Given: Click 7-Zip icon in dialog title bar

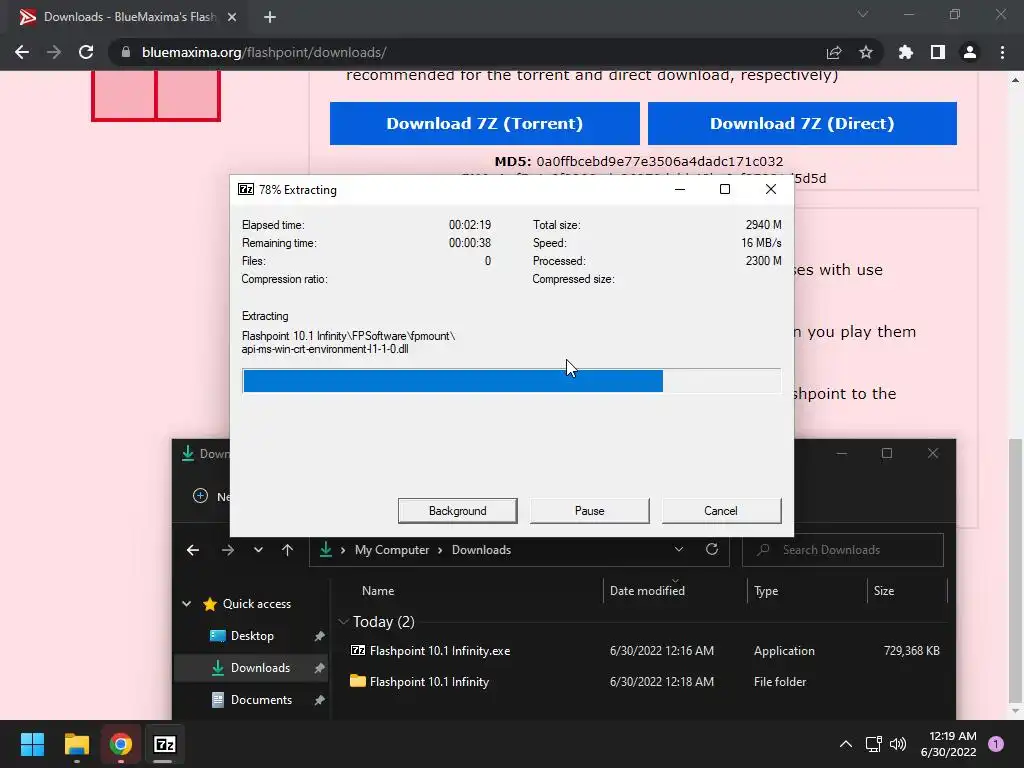Looking at the screenshot, I should [246, 189].
